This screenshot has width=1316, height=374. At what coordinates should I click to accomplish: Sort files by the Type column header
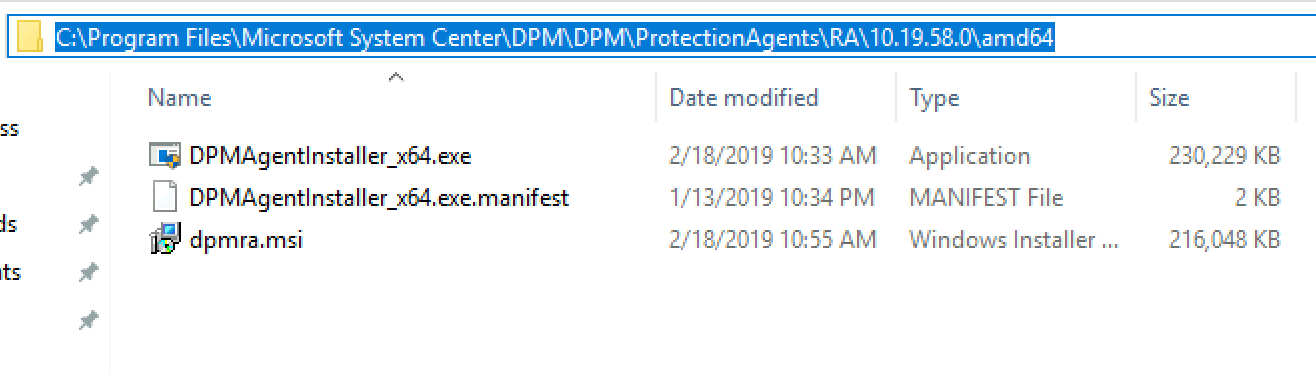[x=934, y=98]
